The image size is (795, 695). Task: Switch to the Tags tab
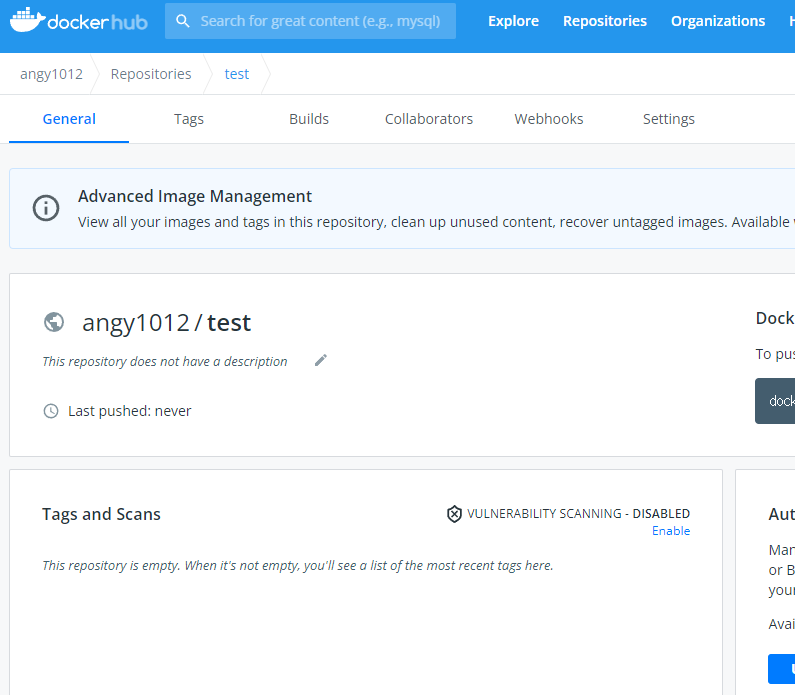tap(189, 119)
